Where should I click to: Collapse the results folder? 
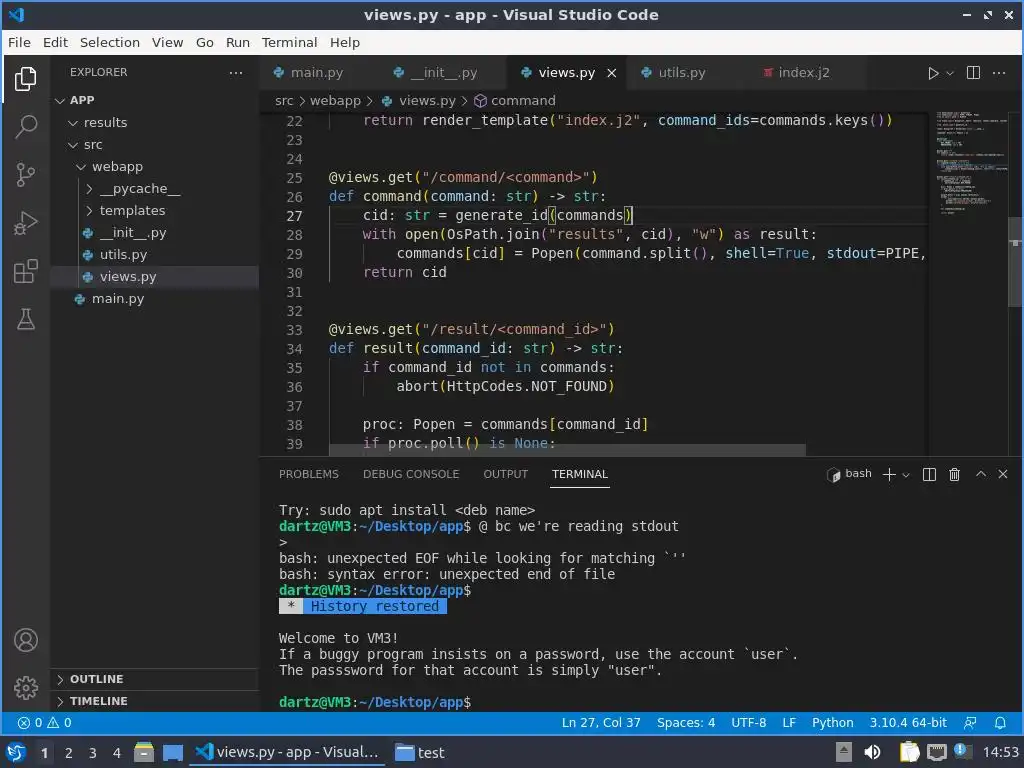154,122
